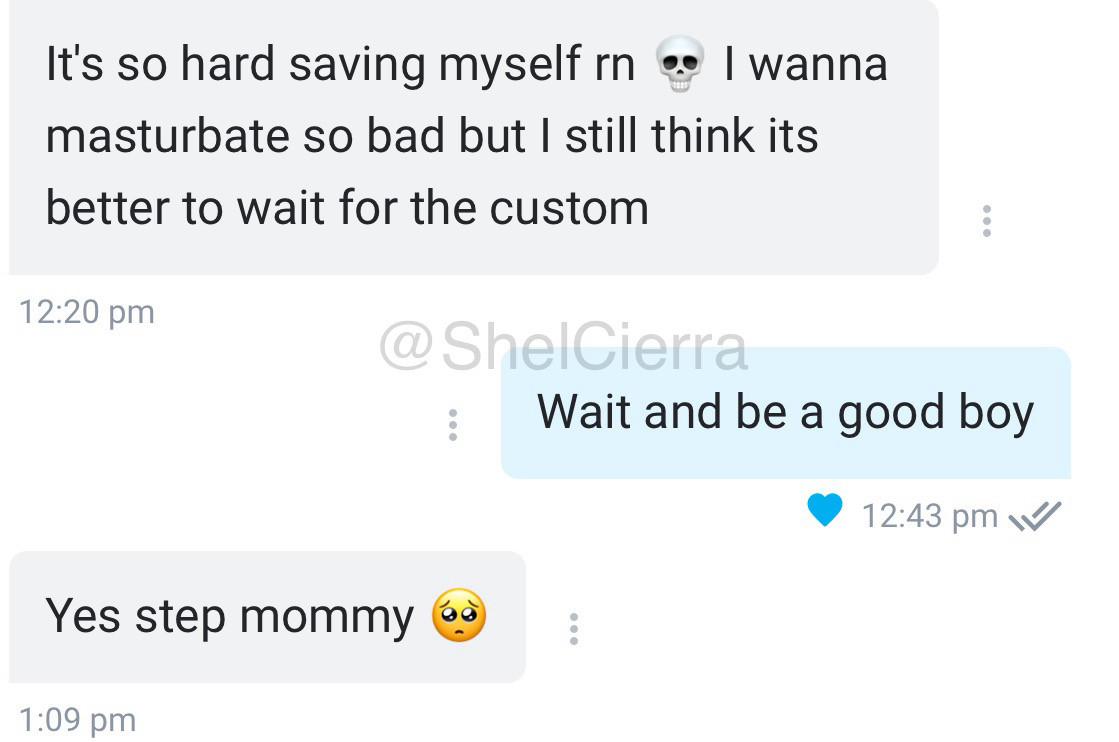Click the word "mommy" in last message

click(x=326, y=616)
